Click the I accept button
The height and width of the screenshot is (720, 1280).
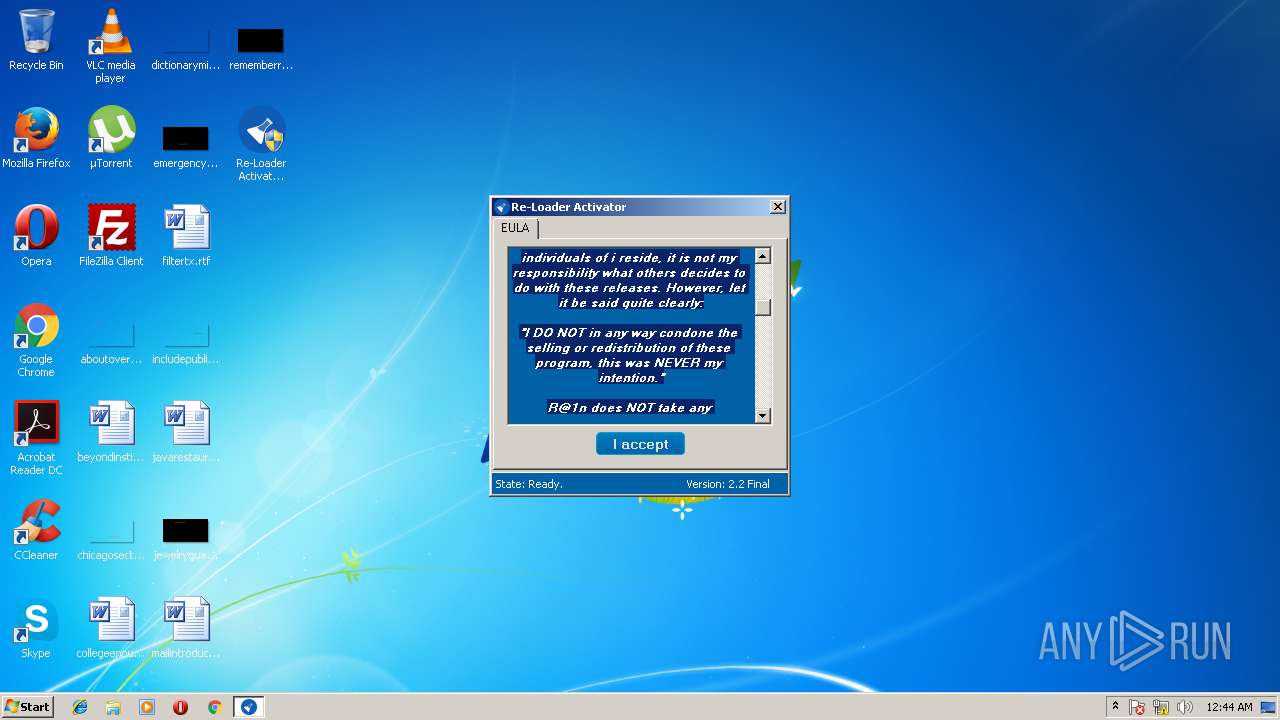point(640,444)
